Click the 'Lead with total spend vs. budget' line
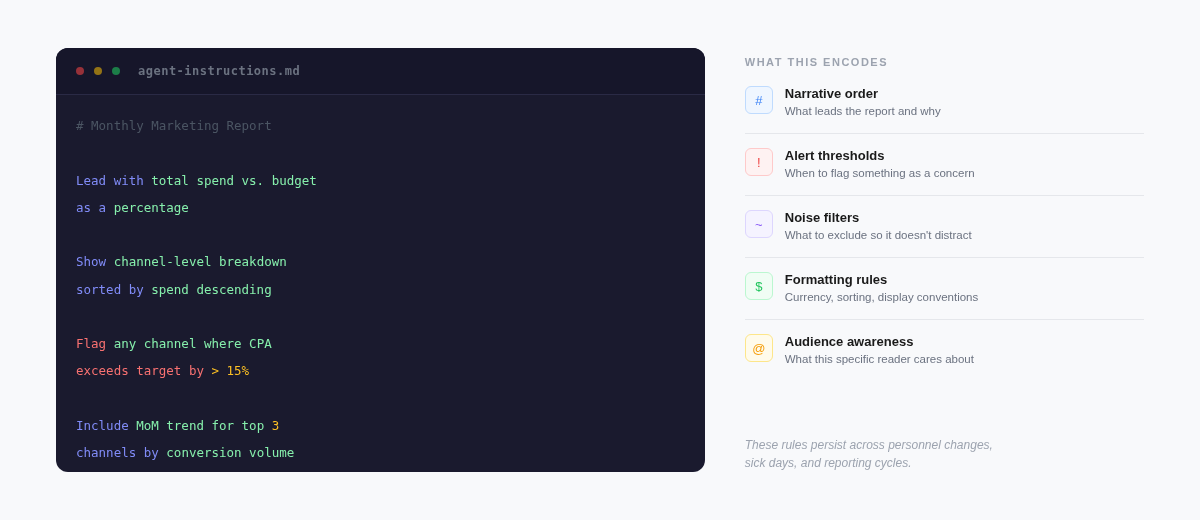Image resolution: width=1200 pixels, height=520 pixels. [196, 181]
